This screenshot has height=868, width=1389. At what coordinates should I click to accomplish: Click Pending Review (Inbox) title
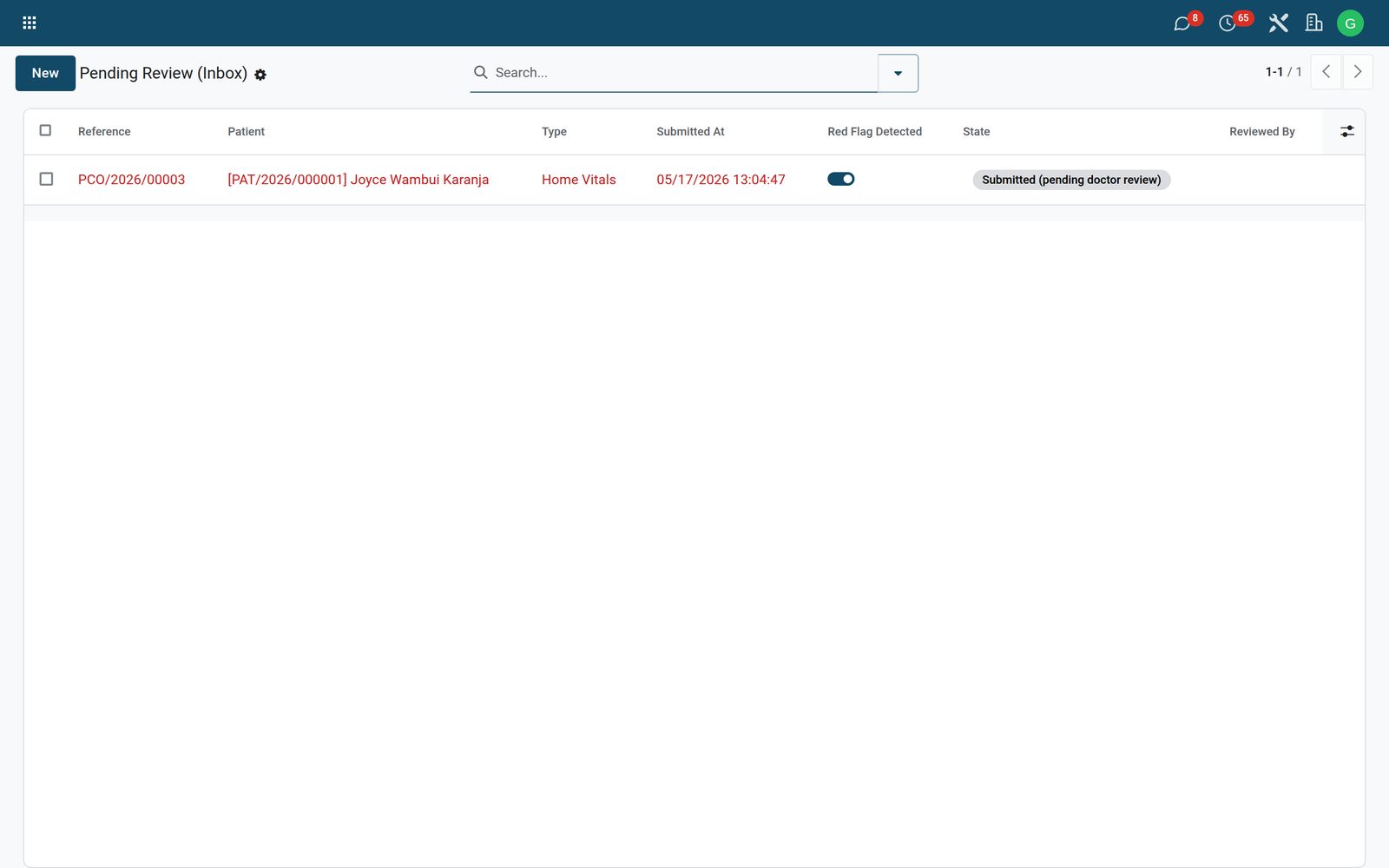[163, 73]
